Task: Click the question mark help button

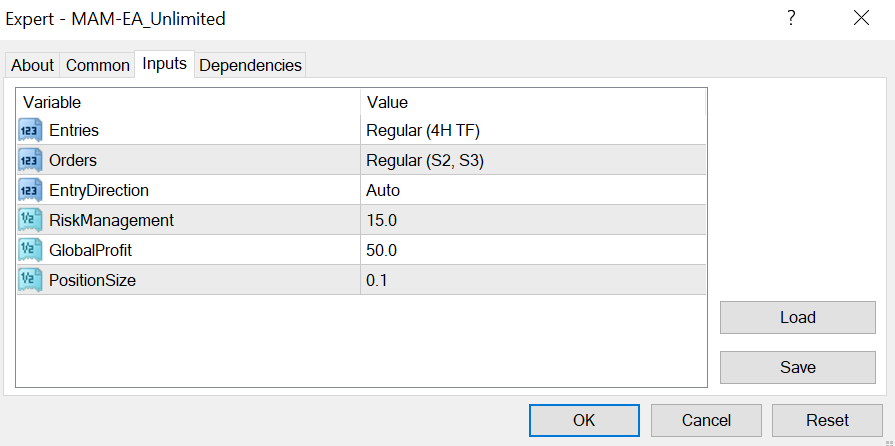Action: (790, 18)
